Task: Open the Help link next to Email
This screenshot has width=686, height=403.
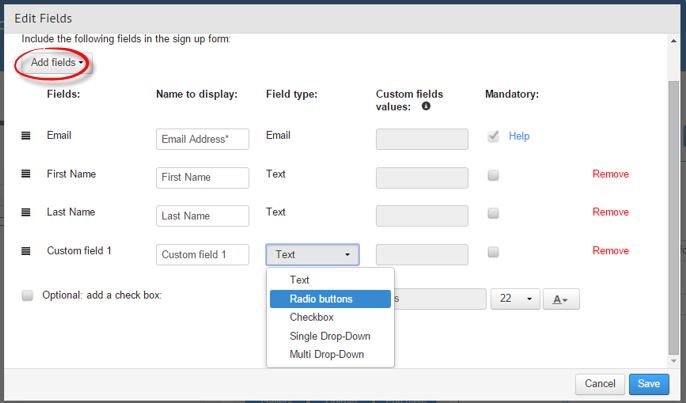Action: (519, 136)
